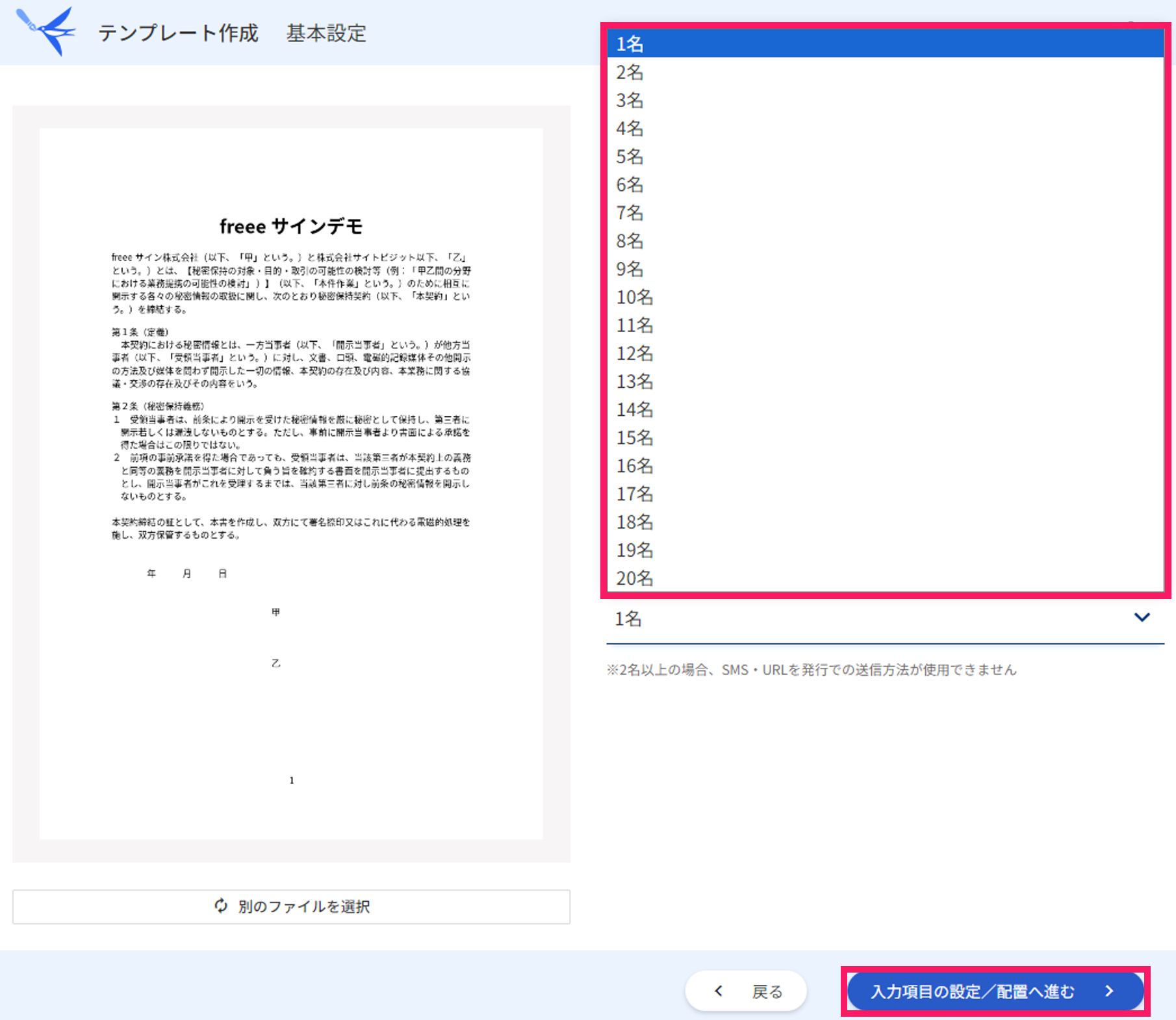Pick 12名 in the list
This screenshot has width=1176, height=1020.
click(x=885, y=353)
